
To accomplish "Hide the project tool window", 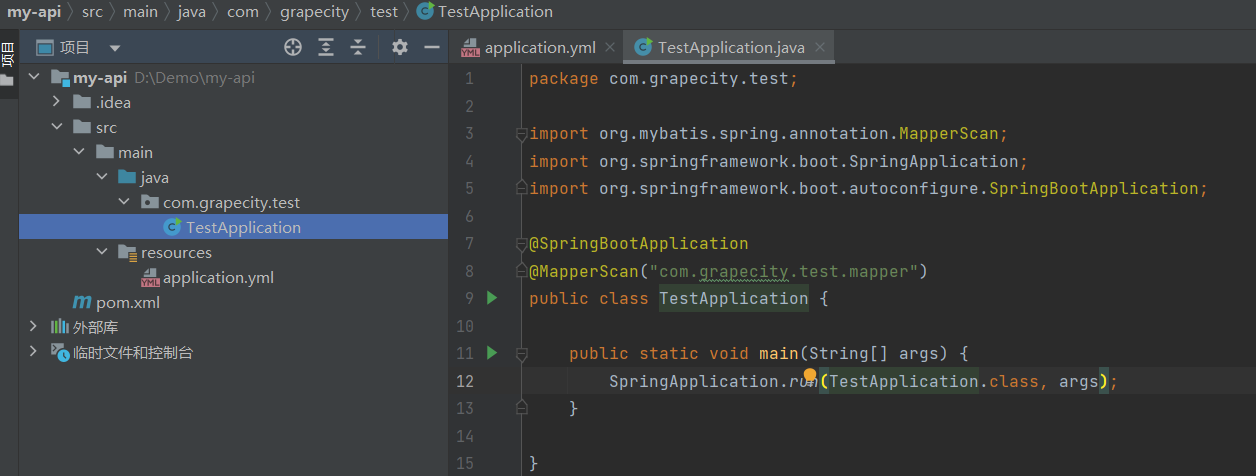I will coord(432,47).
